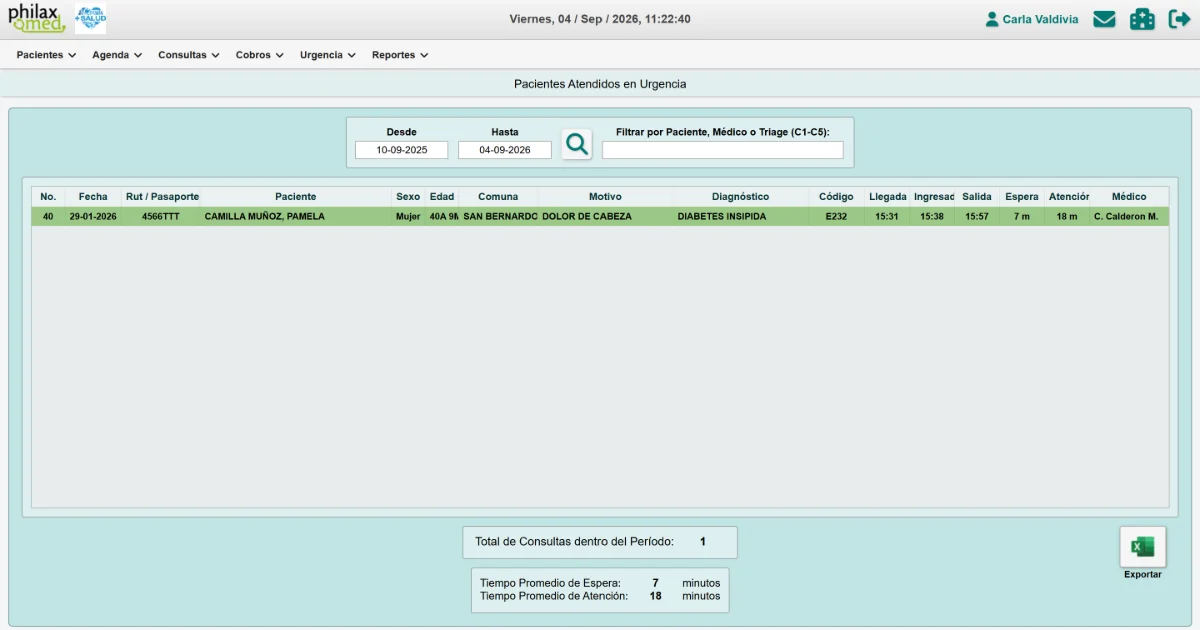Expand the Consultas dropdown menu
Image resolution: width=1200 pixels, height=630 pixels.
coord(189,55)
